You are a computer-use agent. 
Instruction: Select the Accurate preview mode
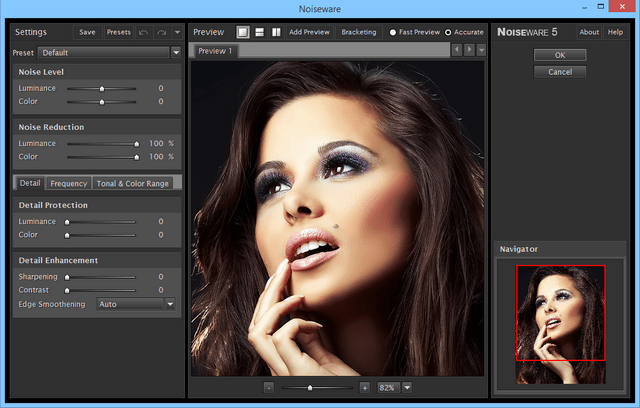tap(447, 32)
